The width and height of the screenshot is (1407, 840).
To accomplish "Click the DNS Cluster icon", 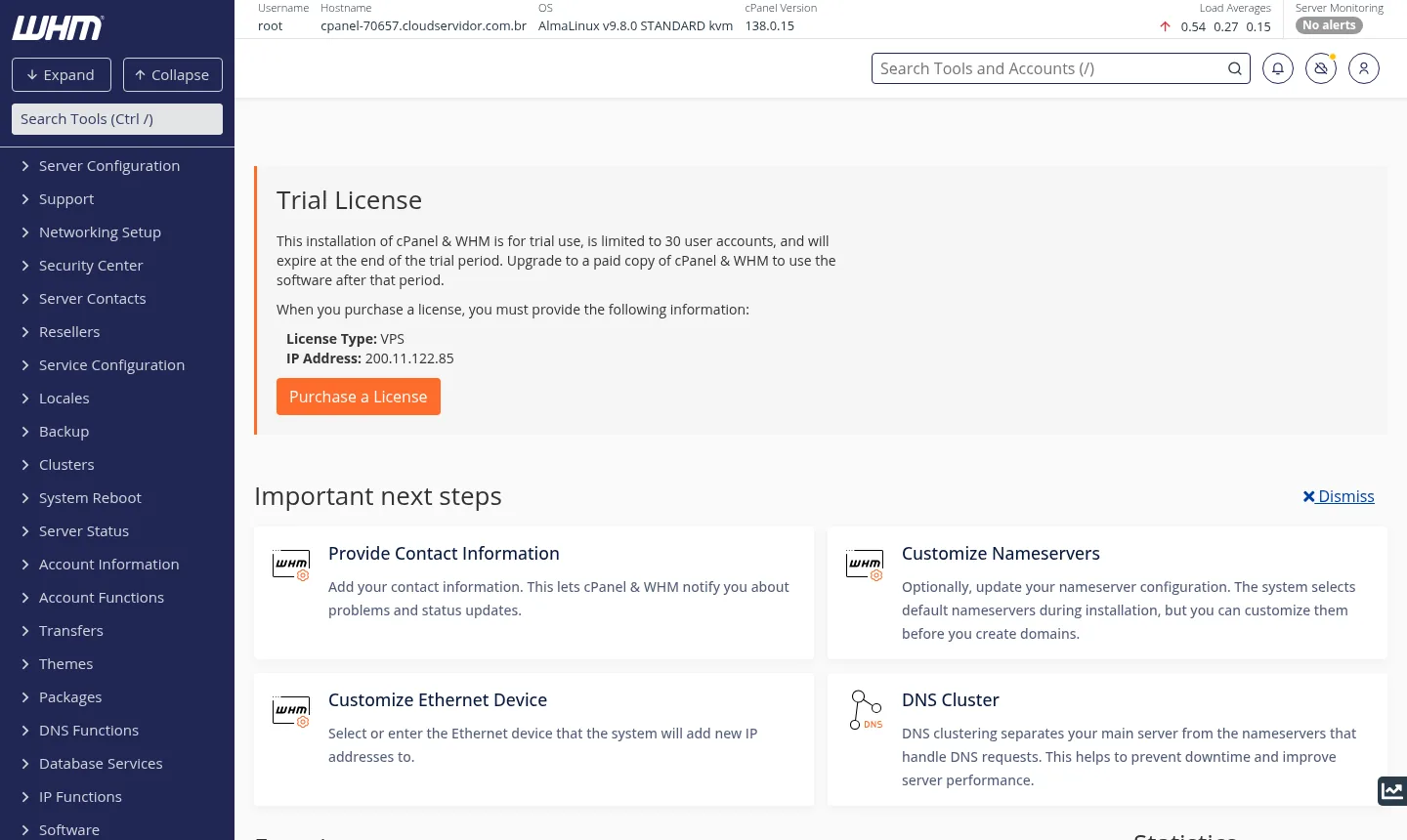I will click(x=866, y=710).
